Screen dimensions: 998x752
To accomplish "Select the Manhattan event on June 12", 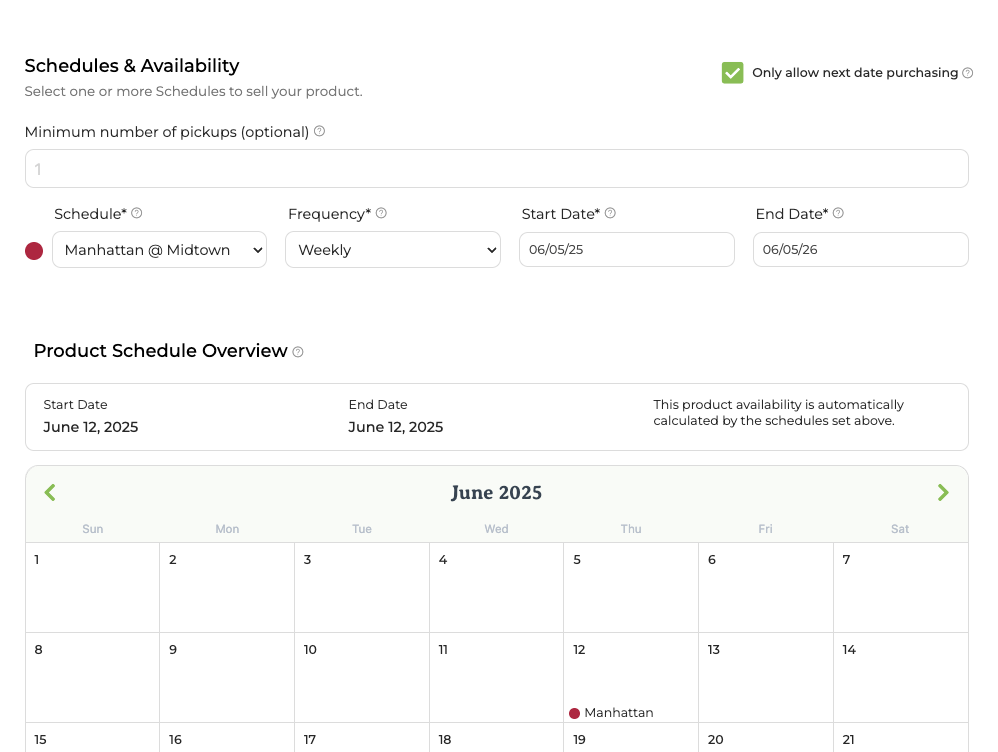I will [611, 713].
